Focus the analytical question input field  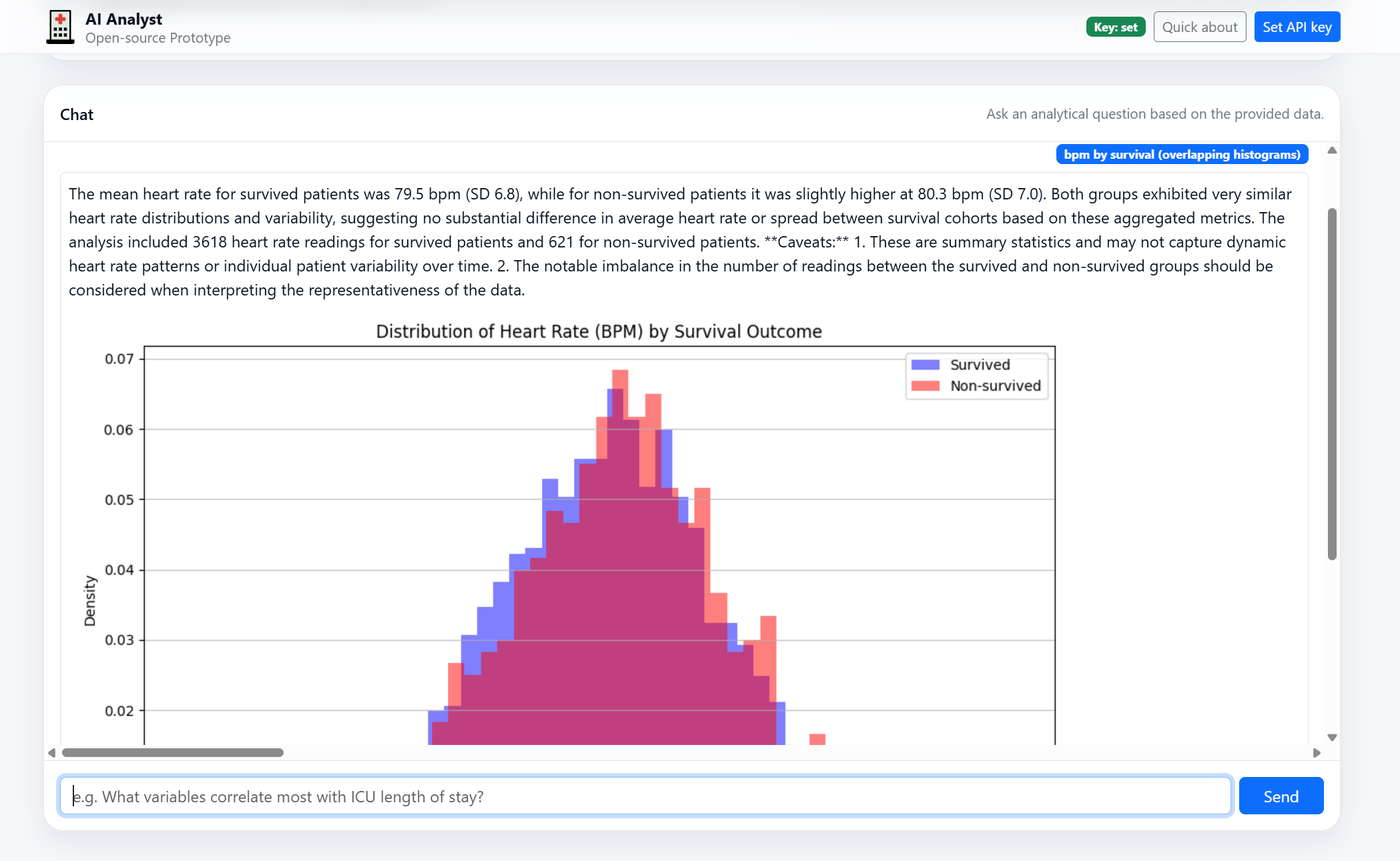coord(645,796)
